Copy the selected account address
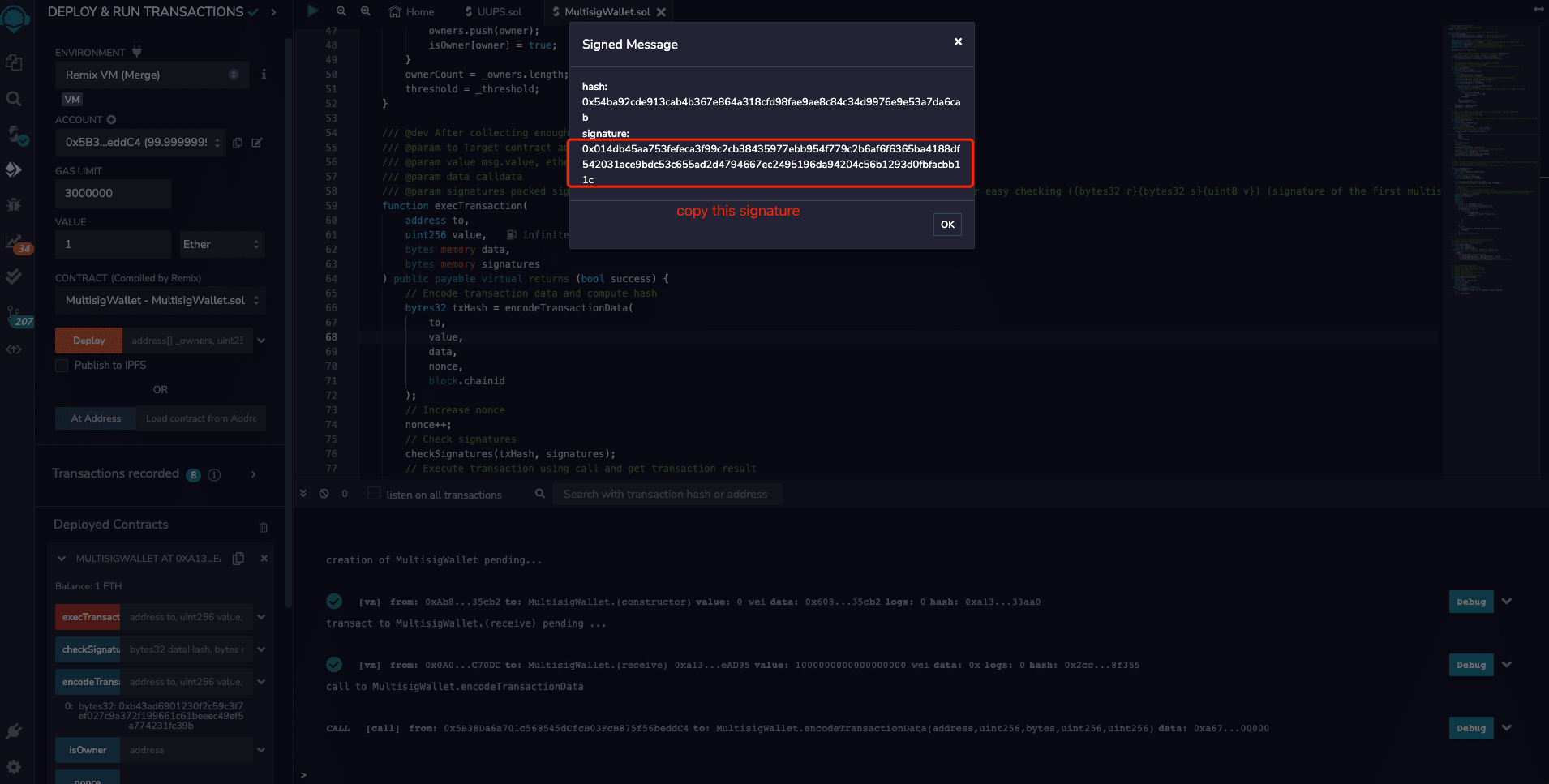1549x784 pixels. [x=238, y=143]
